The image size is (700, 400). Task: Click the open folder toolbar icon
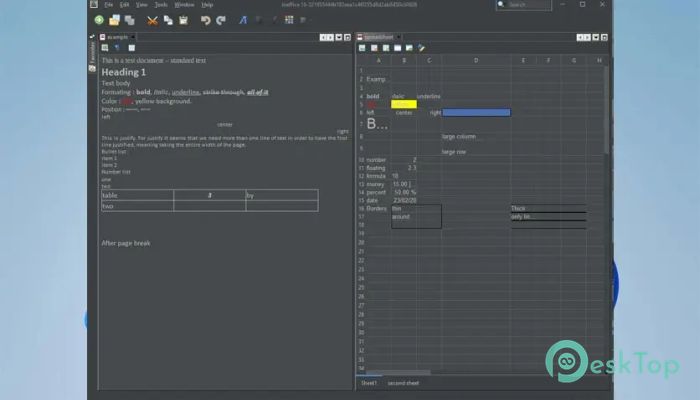point(114,20)
